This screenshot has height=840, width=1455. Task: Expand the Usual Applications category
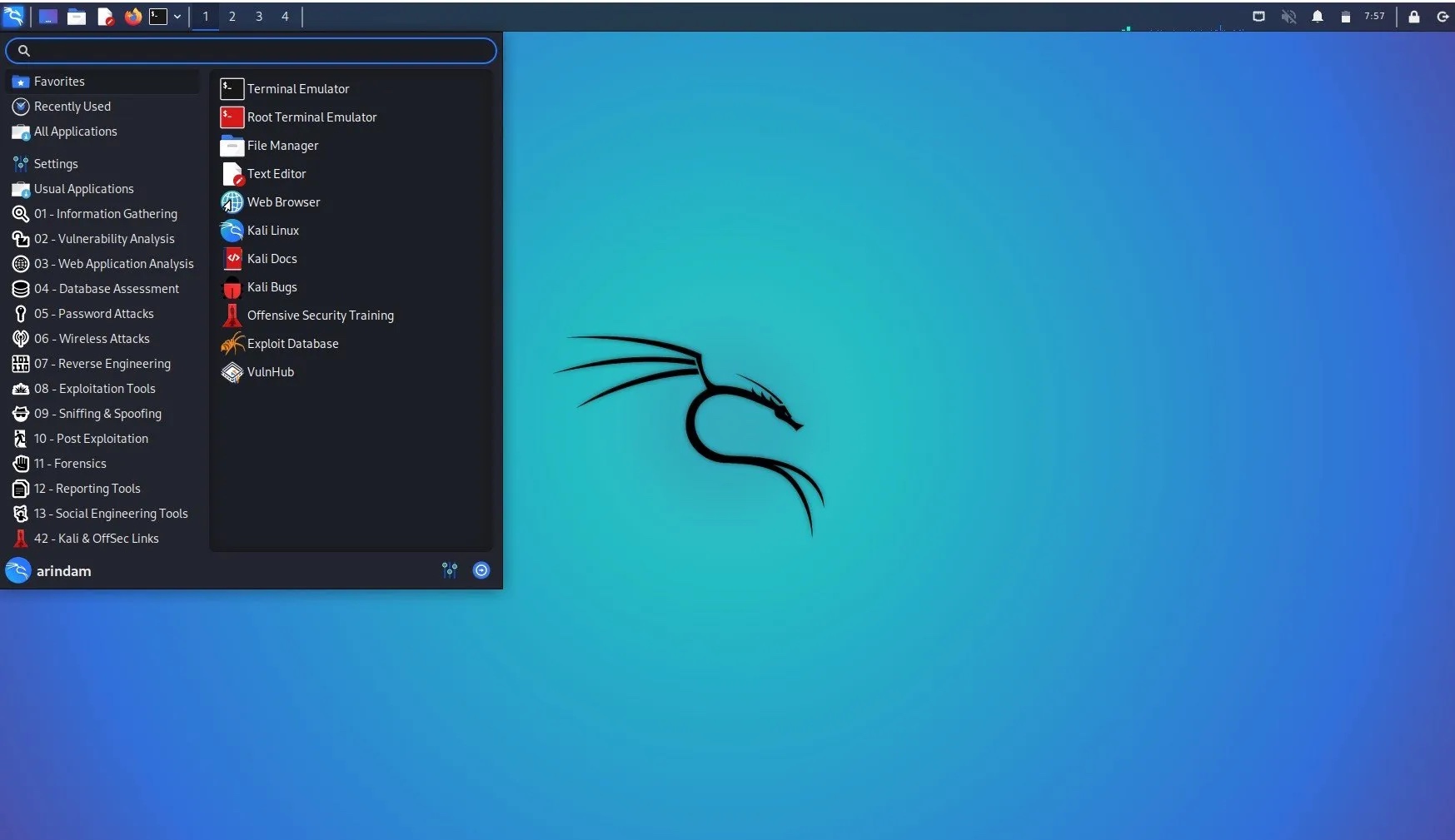click(x=83, y=189)
